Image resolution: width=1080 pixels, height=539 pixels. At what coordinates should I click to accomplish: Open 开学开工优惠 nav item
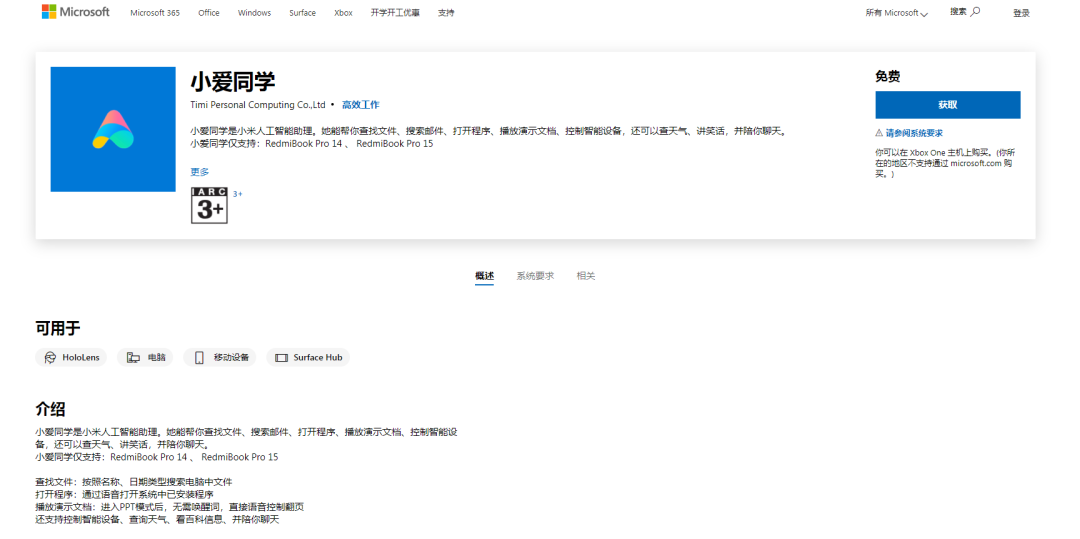coord(395,13)
